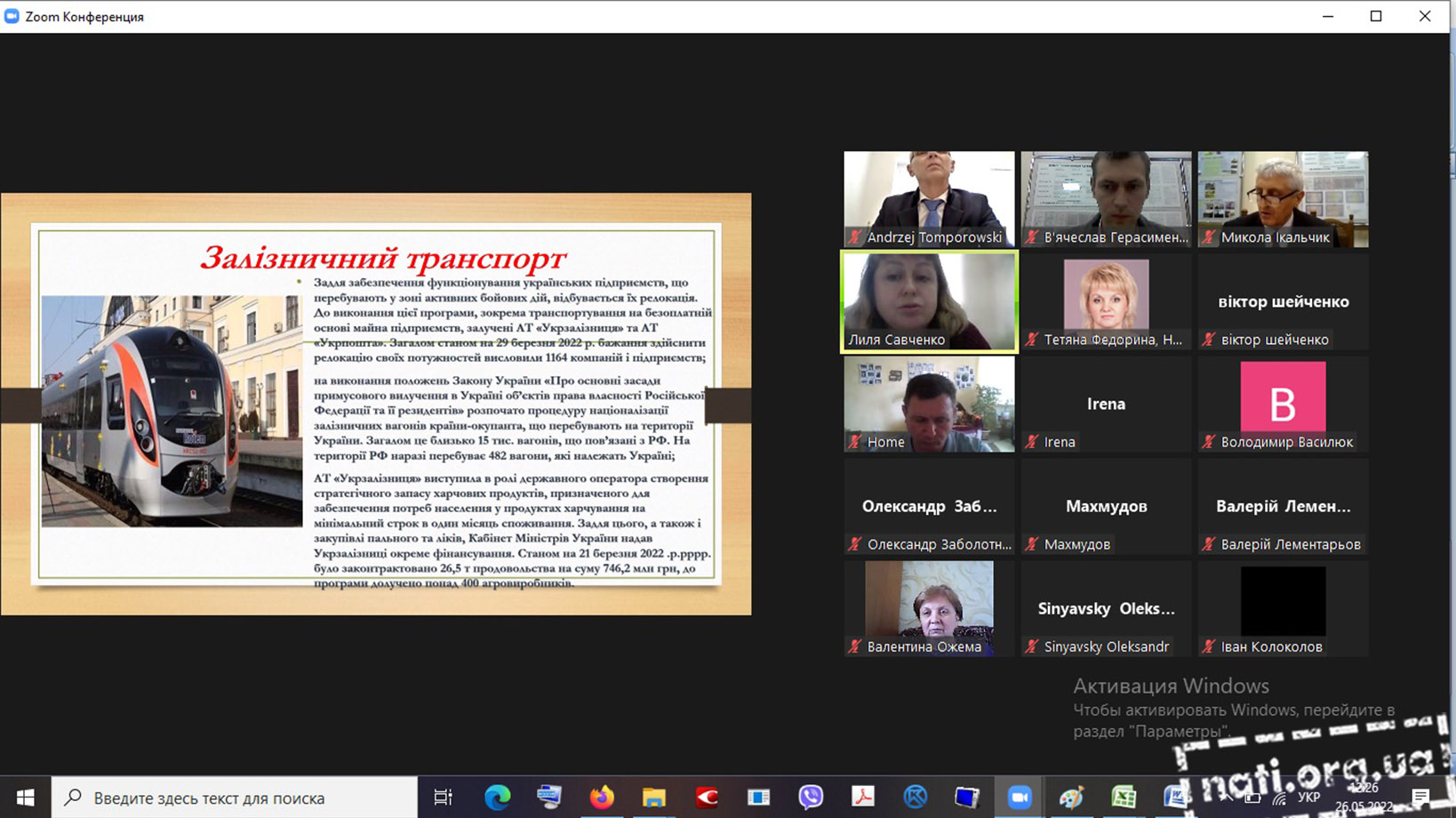Viewport: 1456px width, 818px height.
Task: Open the blue circular K taskbar icon
Action: pyautogui.click(x=916, y=798)
